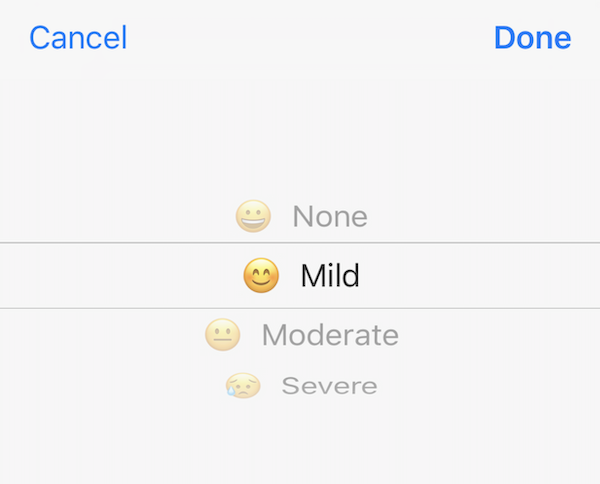Pick the crying face emoji beside Severe
This screenshot has height=484, width=600.
(x=243, y=386)
